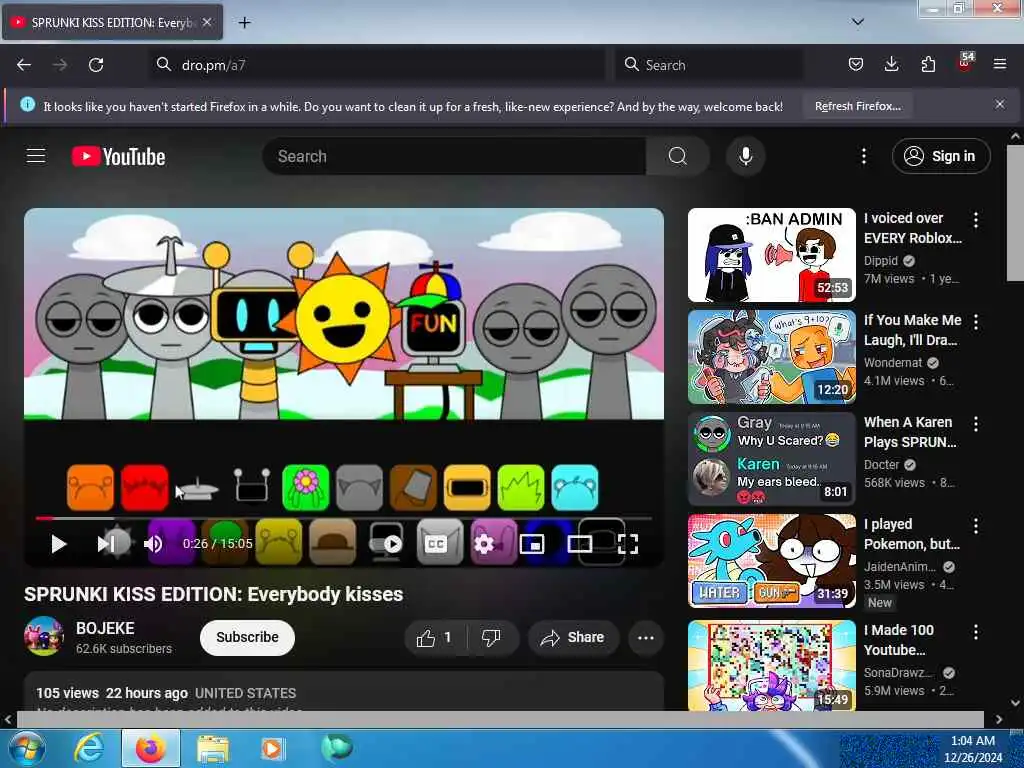Focus the YouTube search box

coord(454,156)
